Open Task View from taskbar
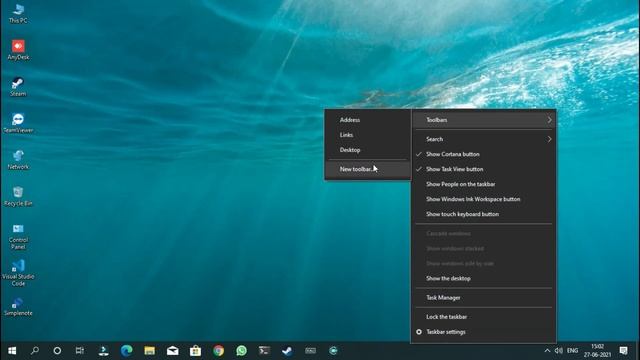Viewport: 640px width, 360px height. [x=80, y=351]
